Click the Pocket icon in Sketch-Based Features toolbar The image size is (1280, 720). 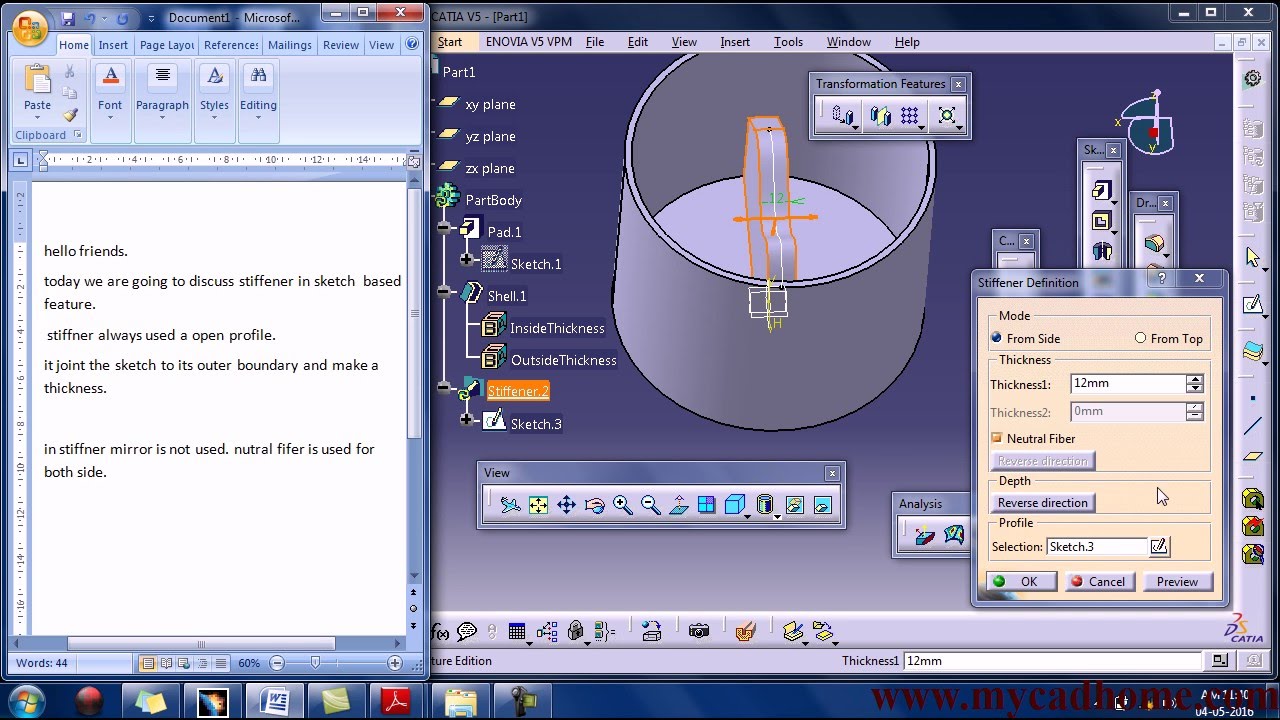click(x=1101, y=221)
